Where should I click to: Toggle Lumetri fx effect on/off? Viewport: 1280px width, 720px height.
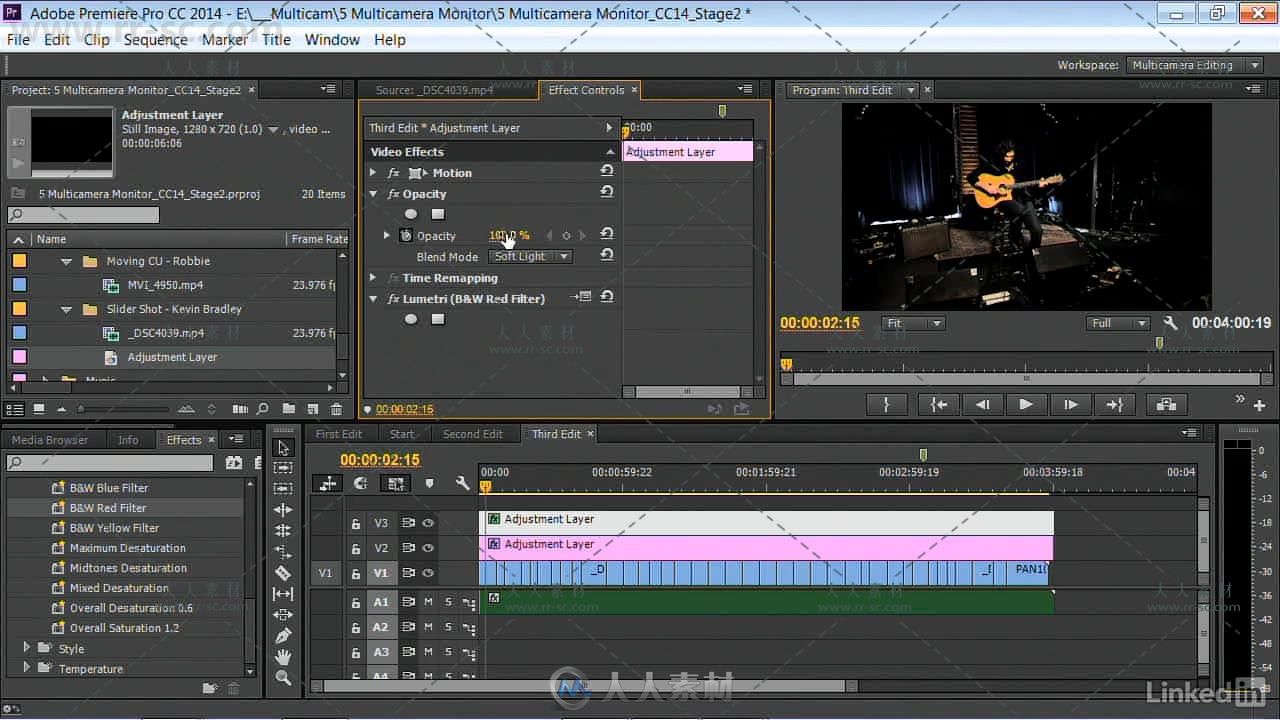(394, 299)
